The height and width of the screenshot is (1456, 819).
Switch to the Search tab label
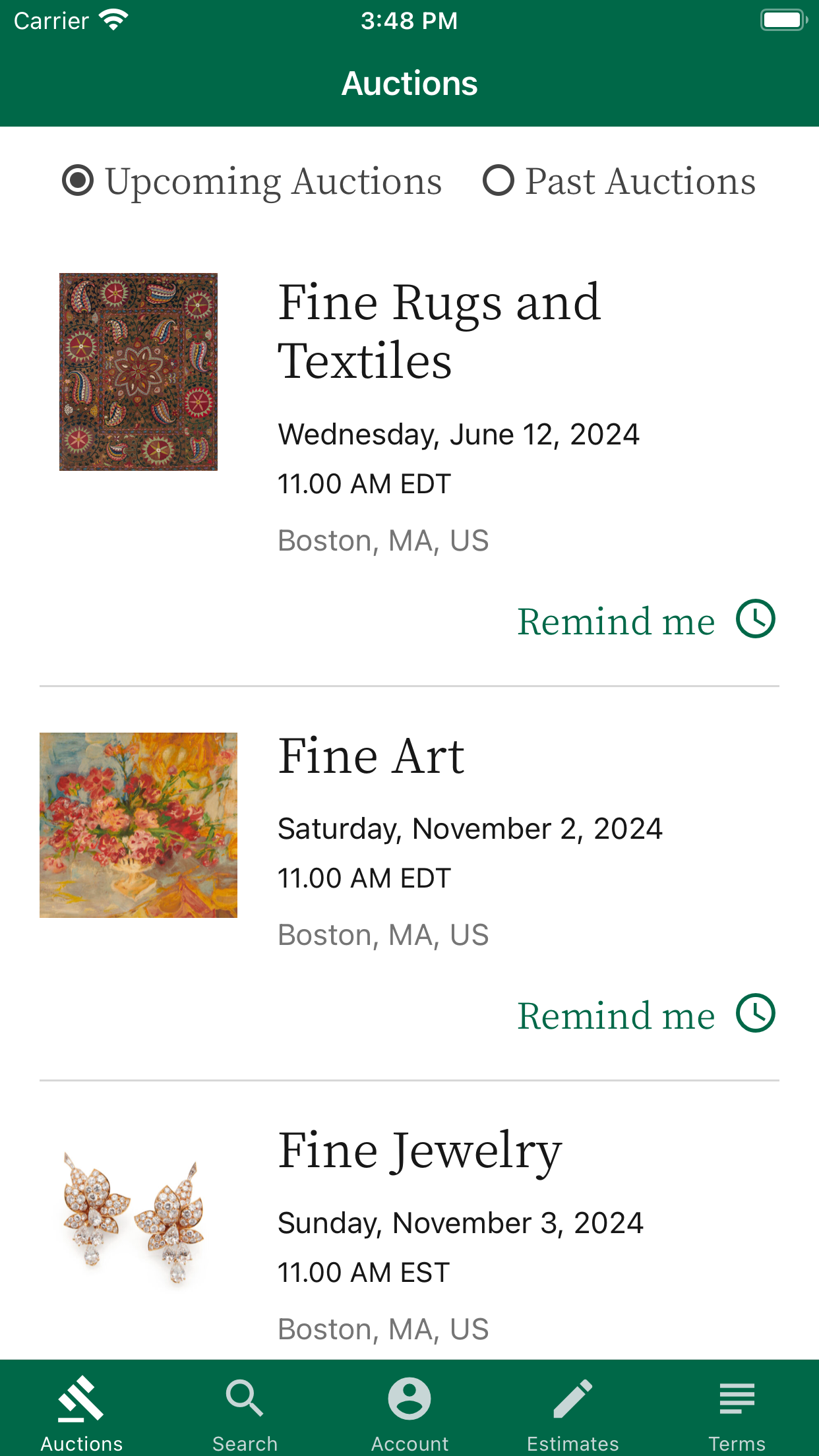pyautogui.click(x=245, y=1443)
